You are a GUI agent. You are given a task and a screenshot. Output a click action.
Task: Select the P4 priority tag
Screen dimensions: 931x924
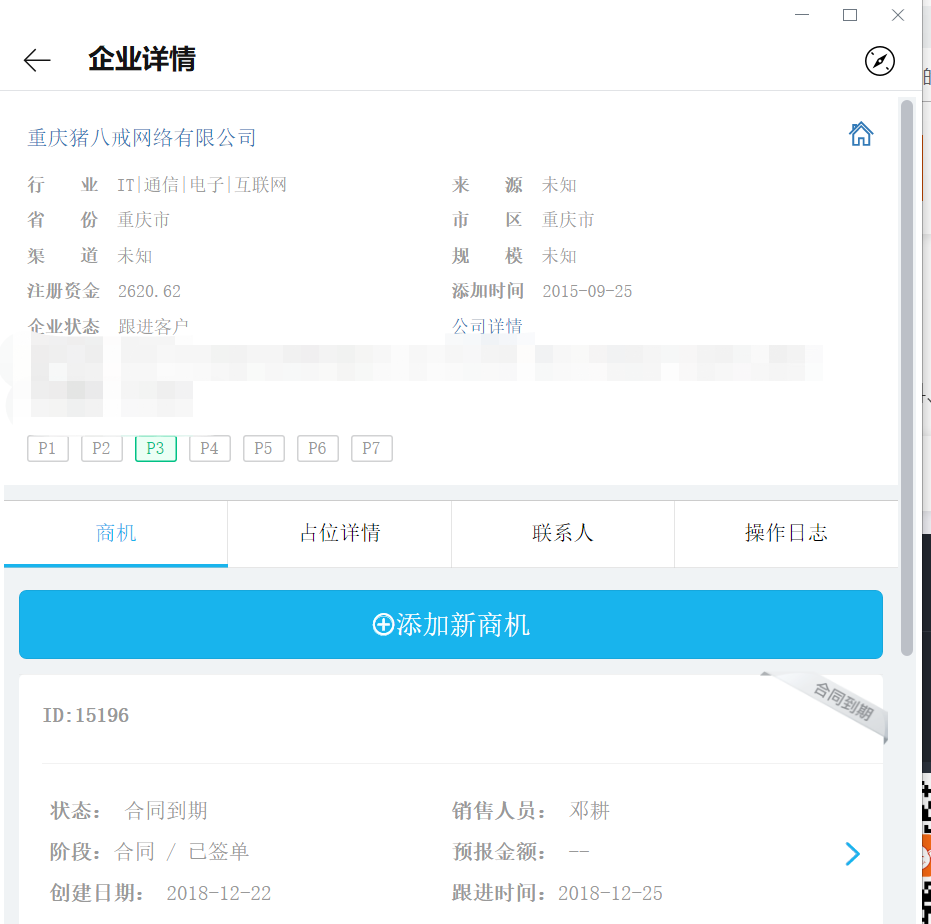pyautogui.click(x=210, y=448)
